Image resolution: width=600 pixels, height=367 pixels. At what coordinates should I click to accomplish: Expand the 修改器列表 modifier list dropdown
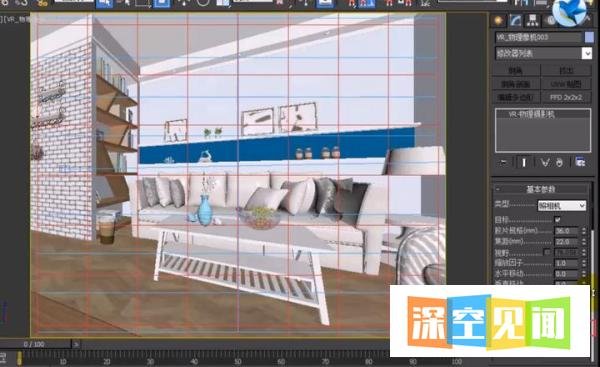(x=587, y=53)
